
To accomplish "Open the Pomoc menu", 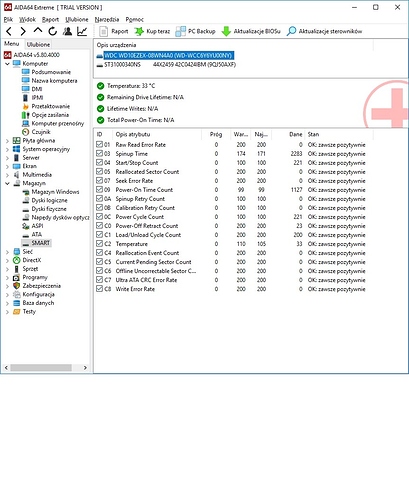I will [x=135, y=19].
